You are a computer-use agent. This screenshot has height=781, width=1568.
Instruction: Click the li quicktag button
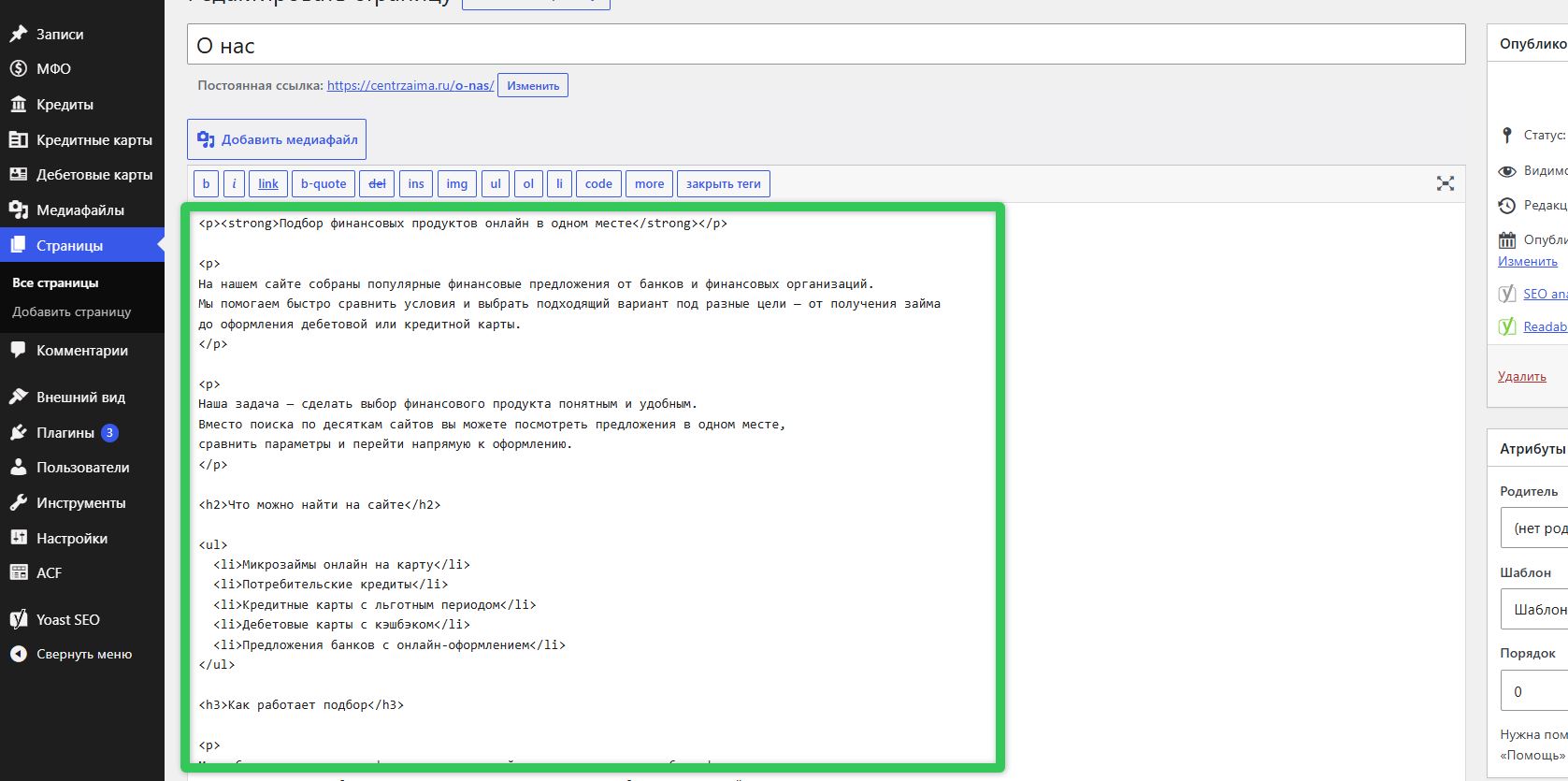click(559, 183)
